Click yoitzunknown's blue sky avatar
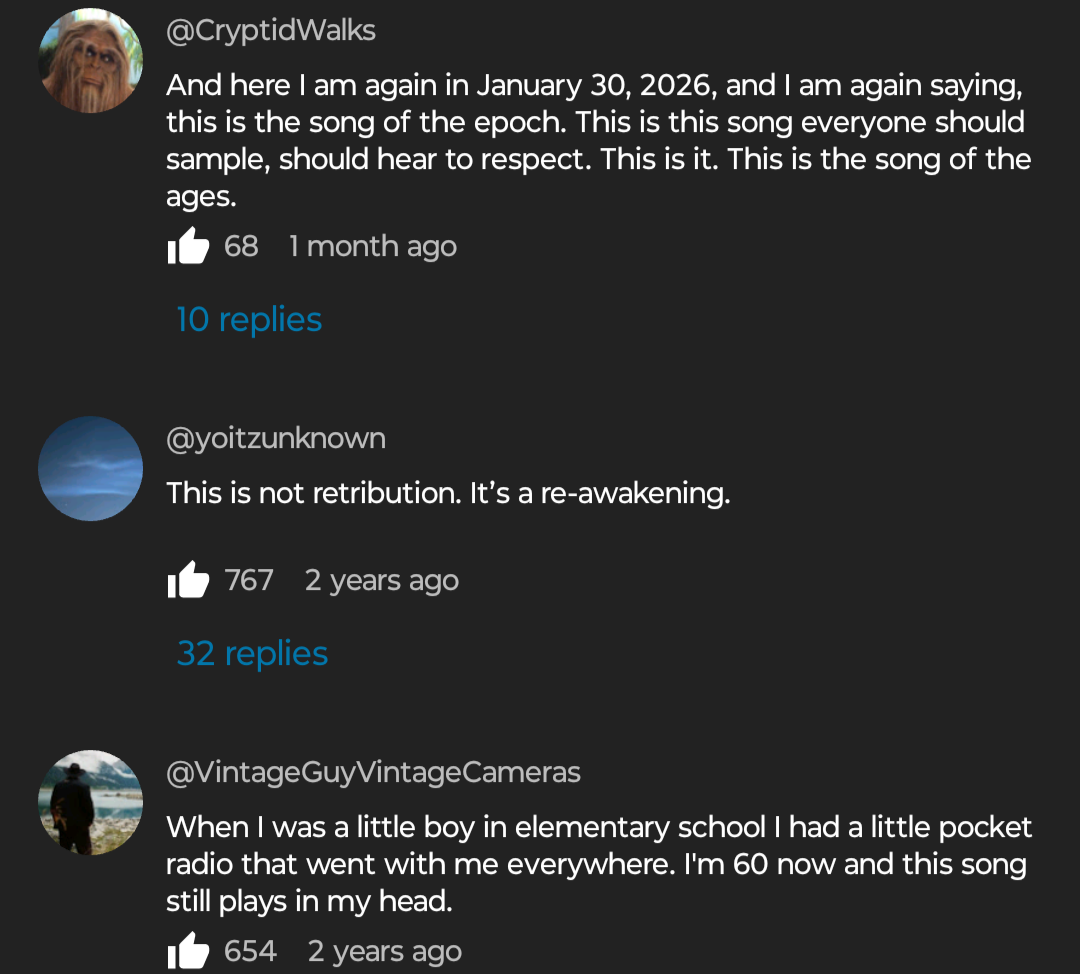 coord(90,468)
